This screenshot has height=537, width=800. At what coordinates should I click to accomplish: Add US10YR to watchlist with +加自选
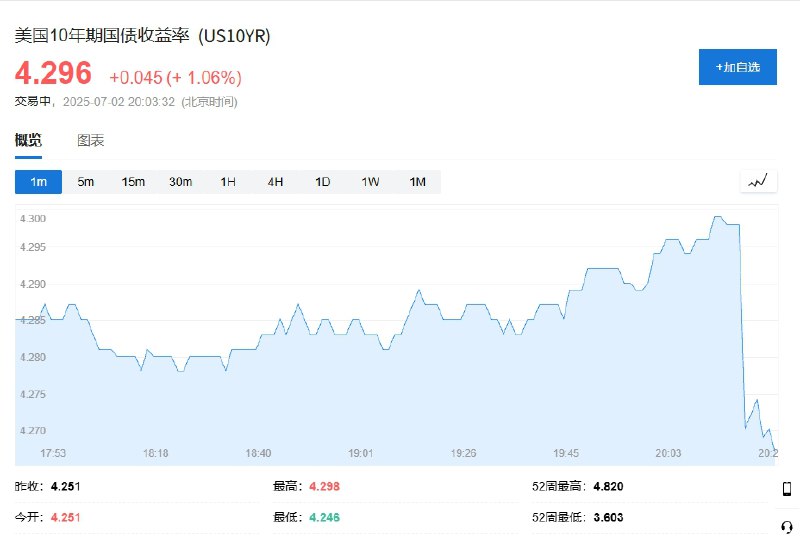[x=738, y=67]
